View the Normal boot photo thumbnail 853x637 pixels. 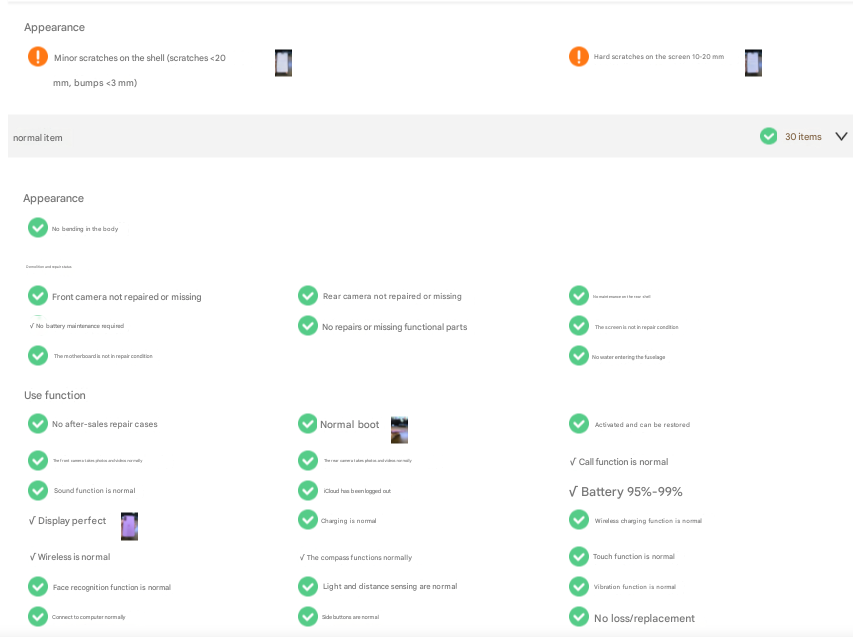pos(399,430)
